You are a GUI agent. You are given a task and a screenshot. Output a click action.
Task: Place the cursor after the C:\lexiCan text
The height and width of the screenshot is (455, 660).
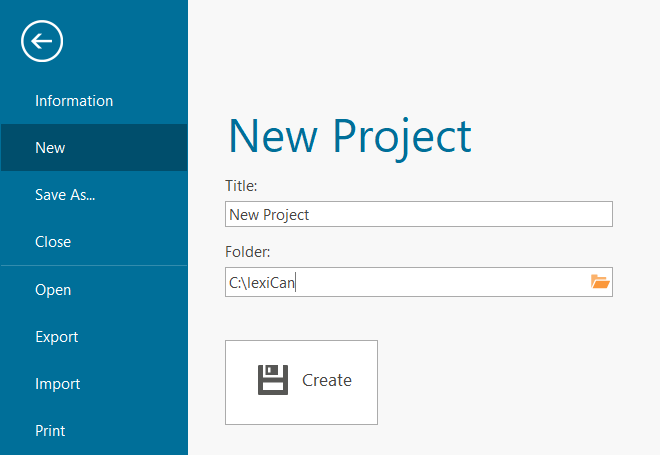(297, 283)
